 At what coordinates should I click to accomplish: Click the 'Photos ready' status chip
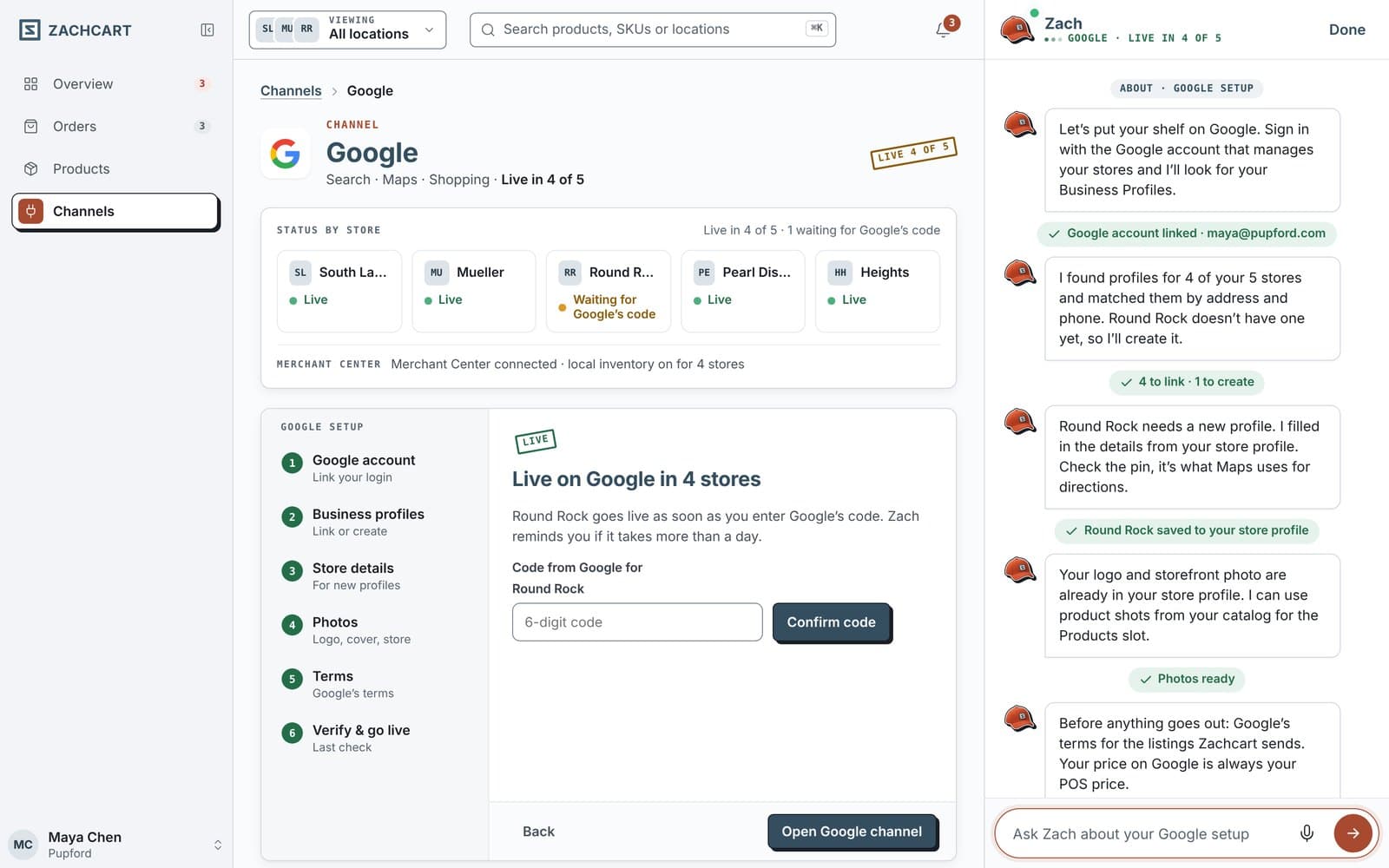[x=1187, y=679]
